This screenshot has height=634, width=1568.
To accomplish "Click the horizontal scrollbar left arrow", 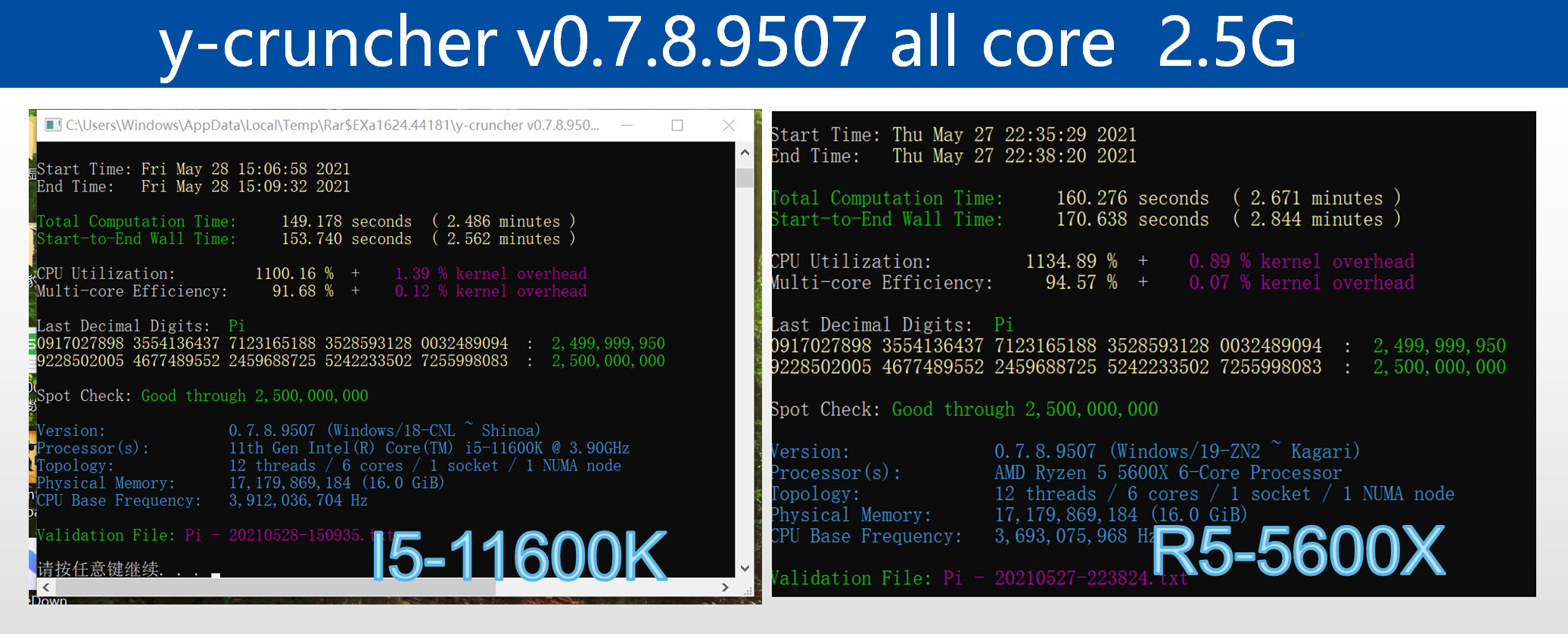I will pyautogui.click(x=47, y=587).
